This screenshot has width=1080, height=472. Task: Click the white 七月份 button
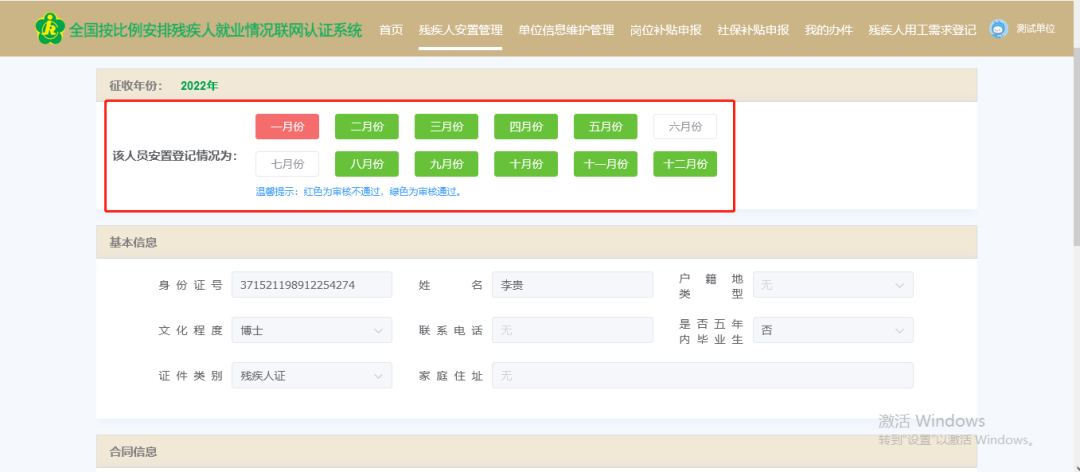(x=287, y=164)
